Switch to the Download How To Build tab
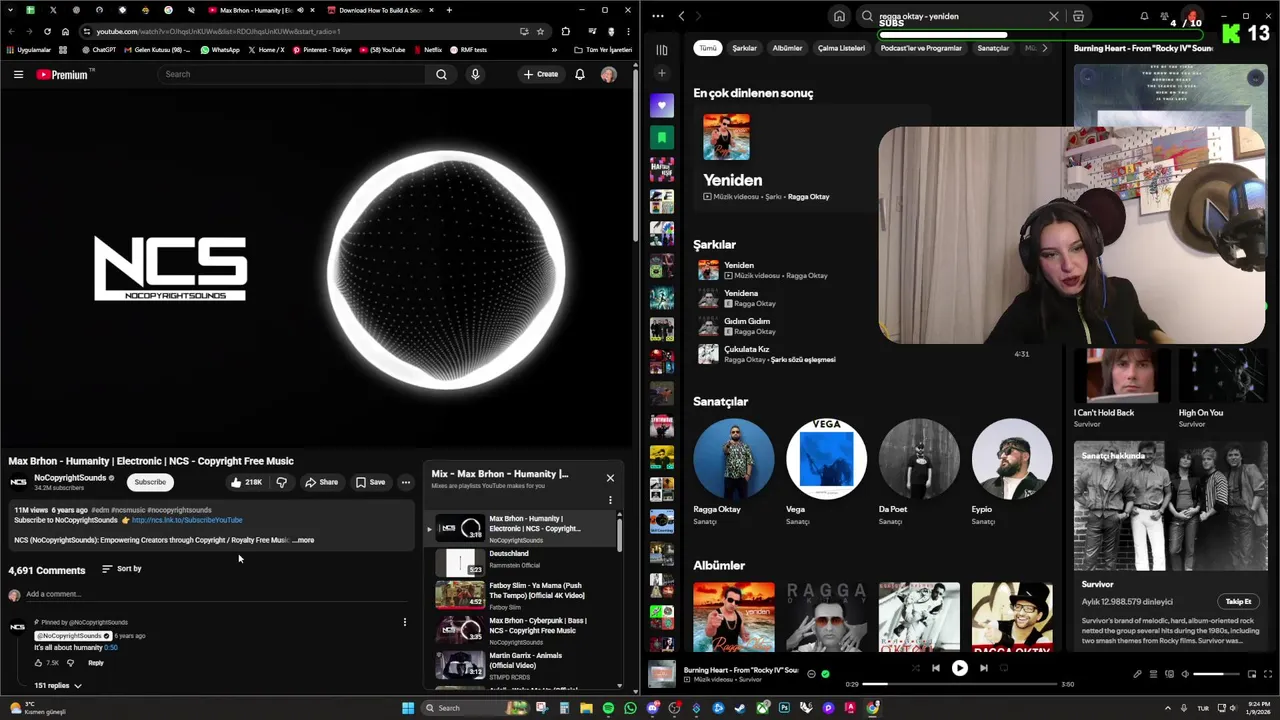 coord(380,10)
